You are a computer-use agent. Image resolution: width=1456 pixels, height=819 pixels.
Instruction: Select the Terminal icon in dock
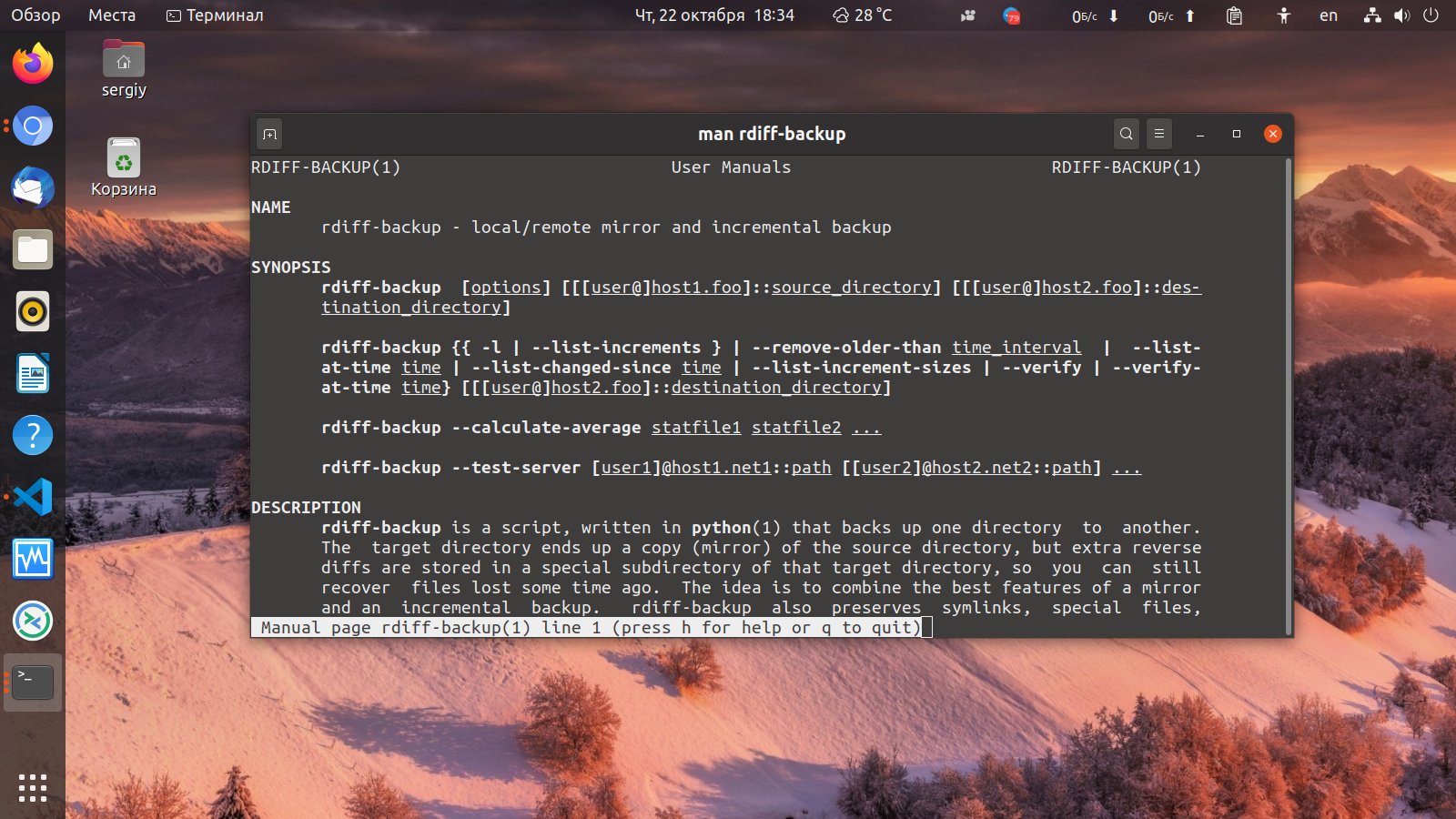coord(33,682)
